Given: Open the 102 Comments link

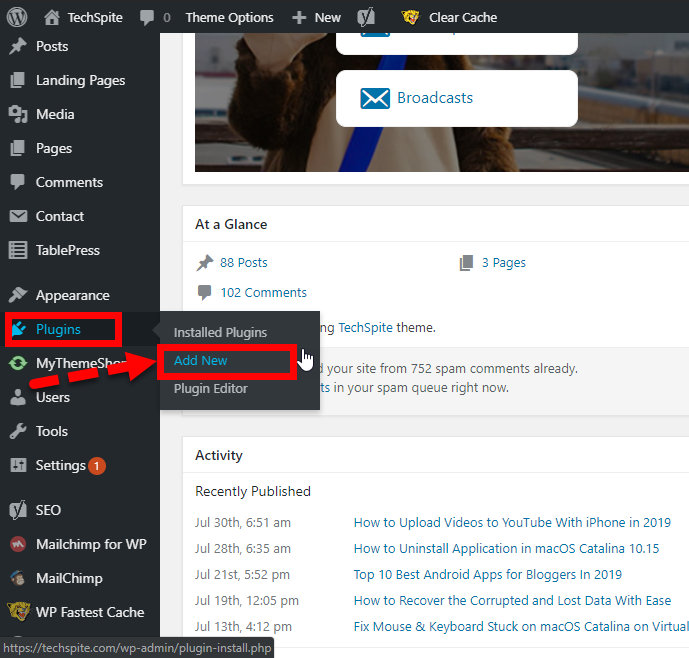Looking at the screenshot, I should coord(263,292).
